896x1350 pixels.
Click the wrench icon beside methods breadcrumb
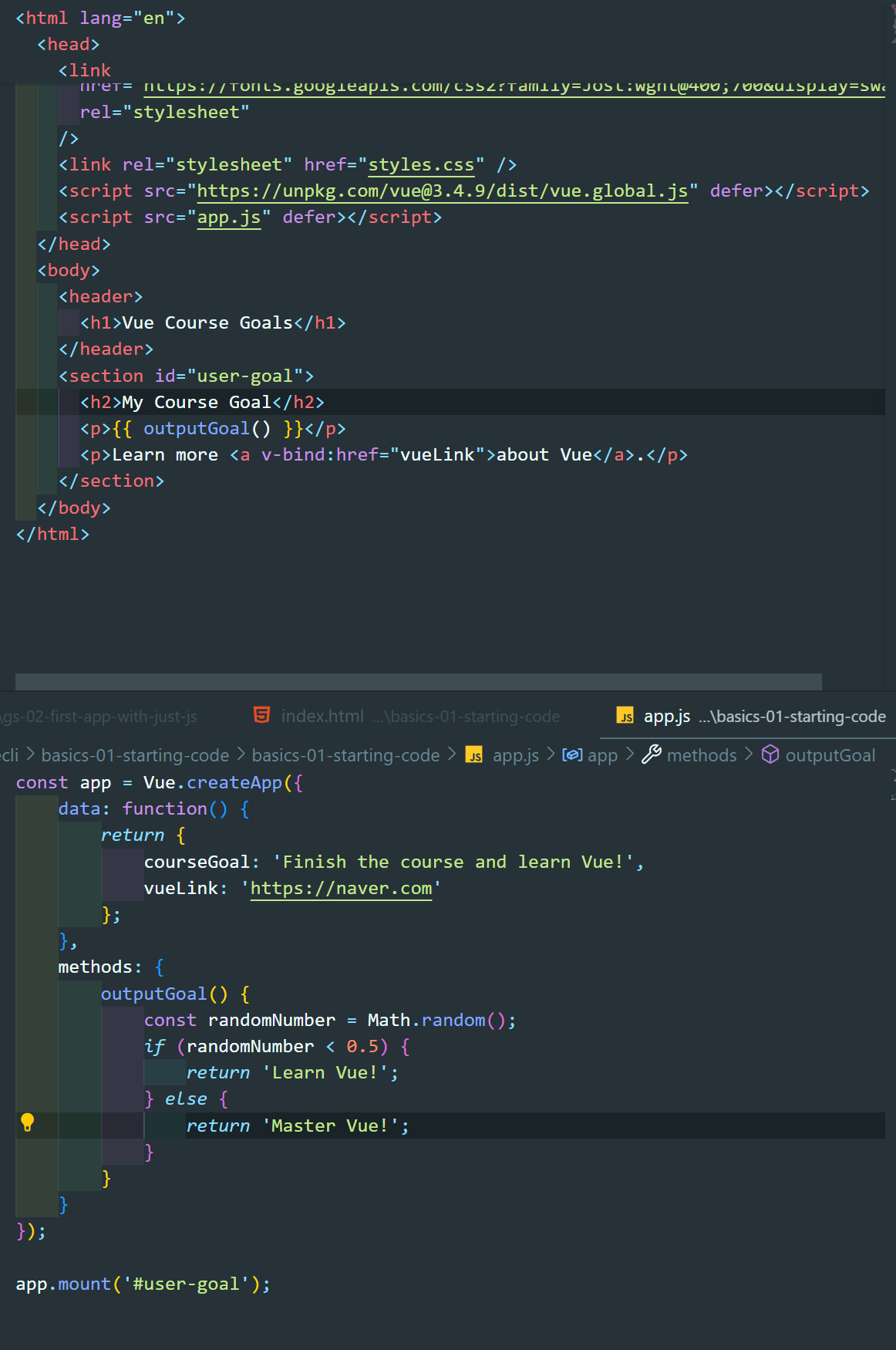(x=652, y=754)
